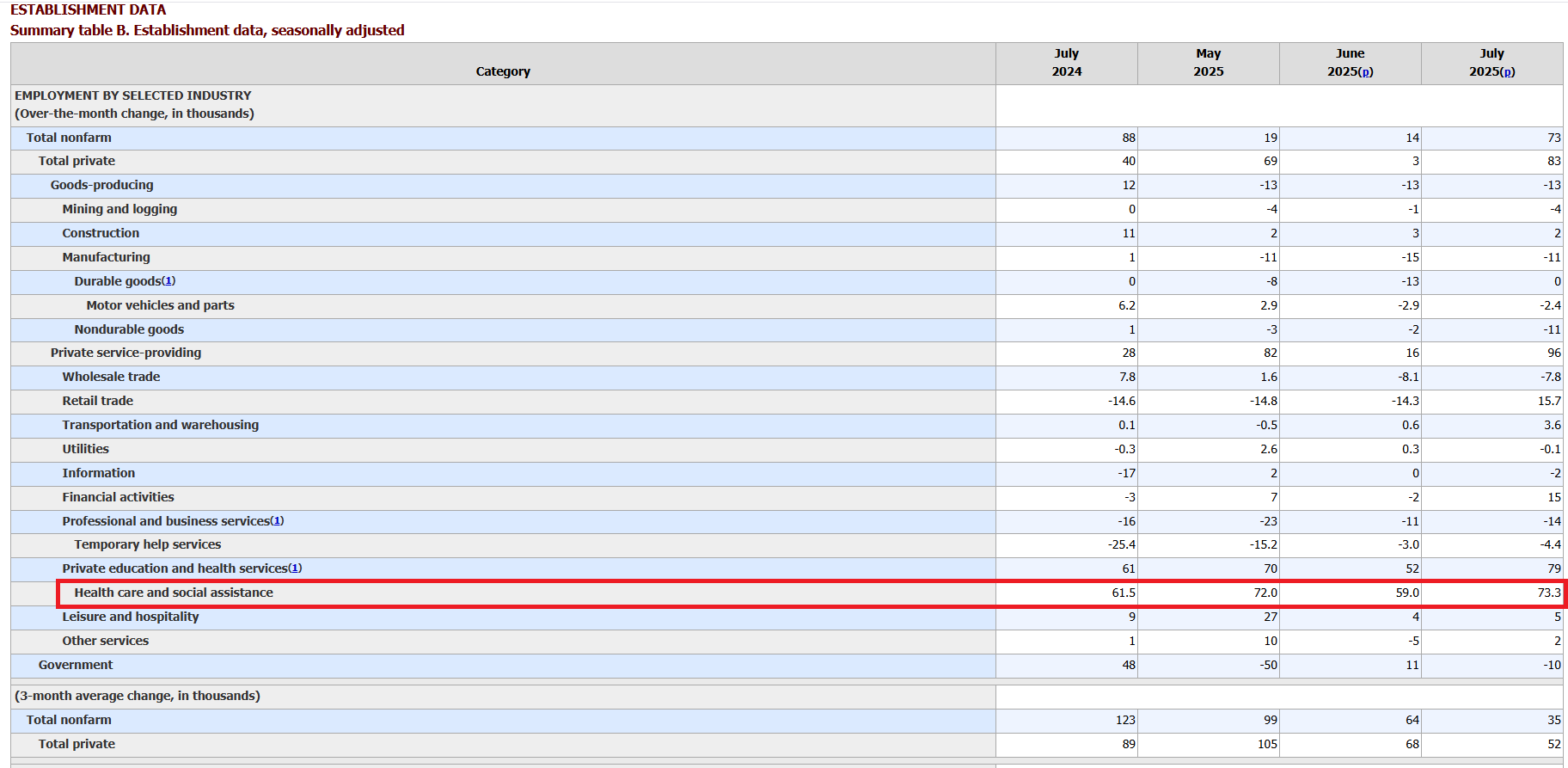Click the 83 Total private July 2025 value

pyautogui.click(x=1554, y=161)
